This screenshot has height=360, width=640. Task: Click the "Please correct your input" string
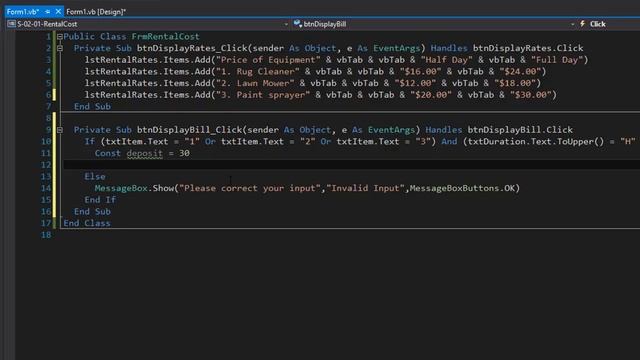250,188
